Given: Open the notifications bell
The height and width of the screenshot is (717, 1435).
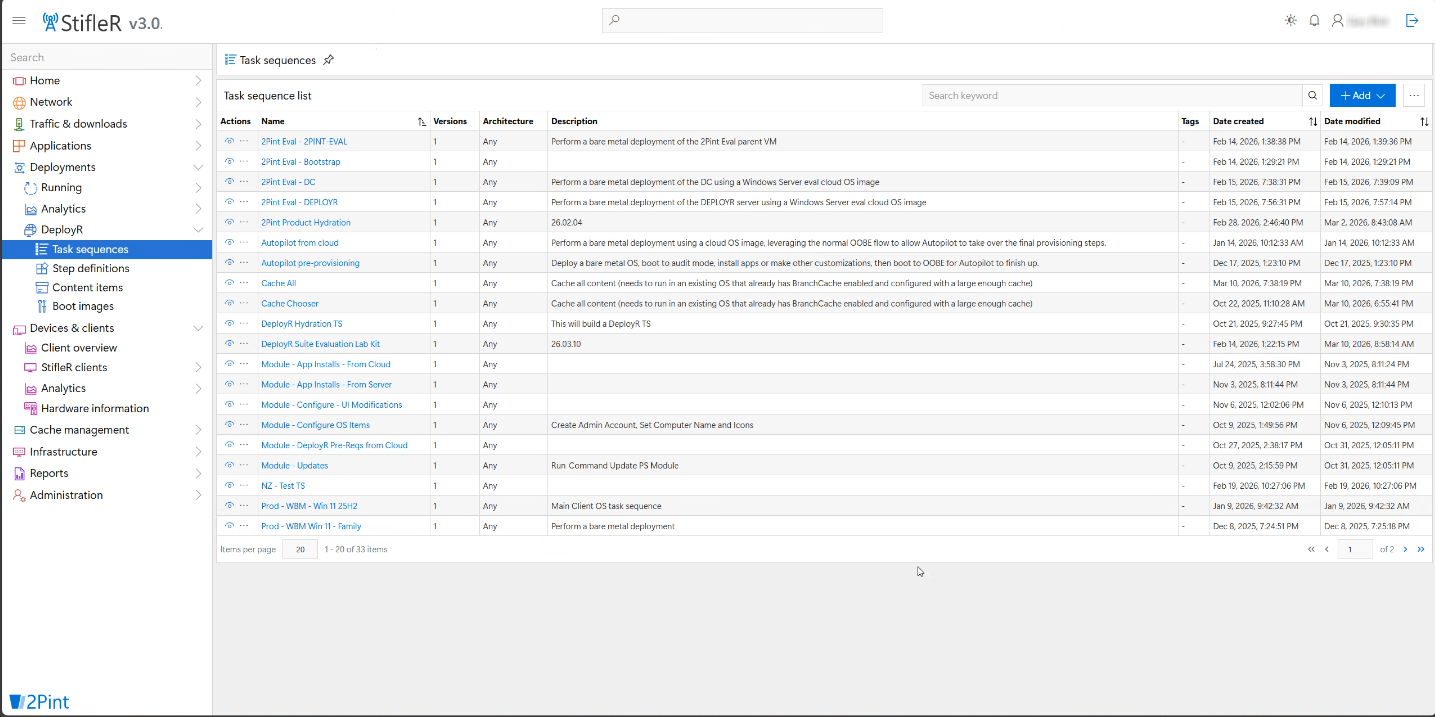Looking at the screenshot, I should click(x=1314, y=20).
